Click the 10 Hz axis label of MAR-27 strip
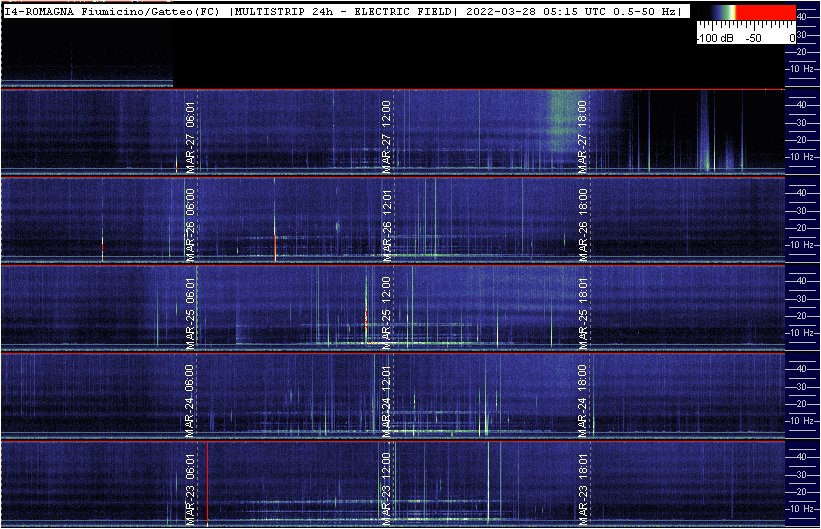This screenshot has height=529, width=821. pyautogui.click(x=801, y=157)
